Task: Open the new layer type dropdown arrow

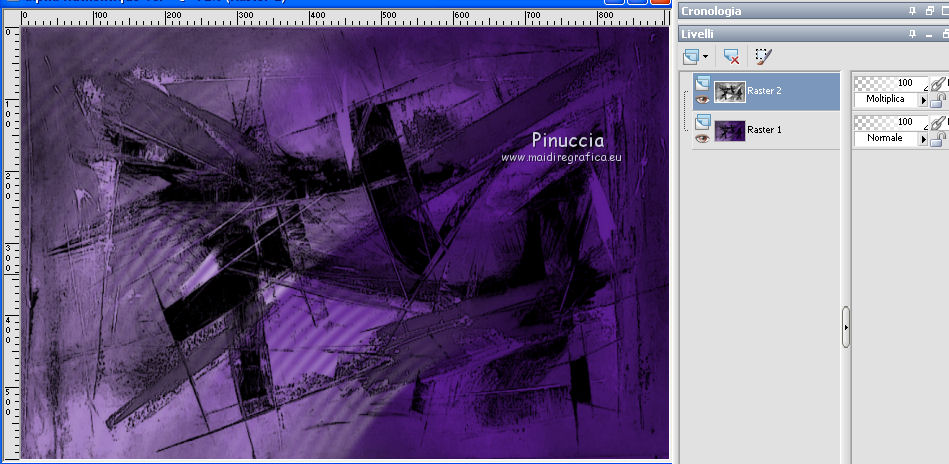Action: point(705,57)
